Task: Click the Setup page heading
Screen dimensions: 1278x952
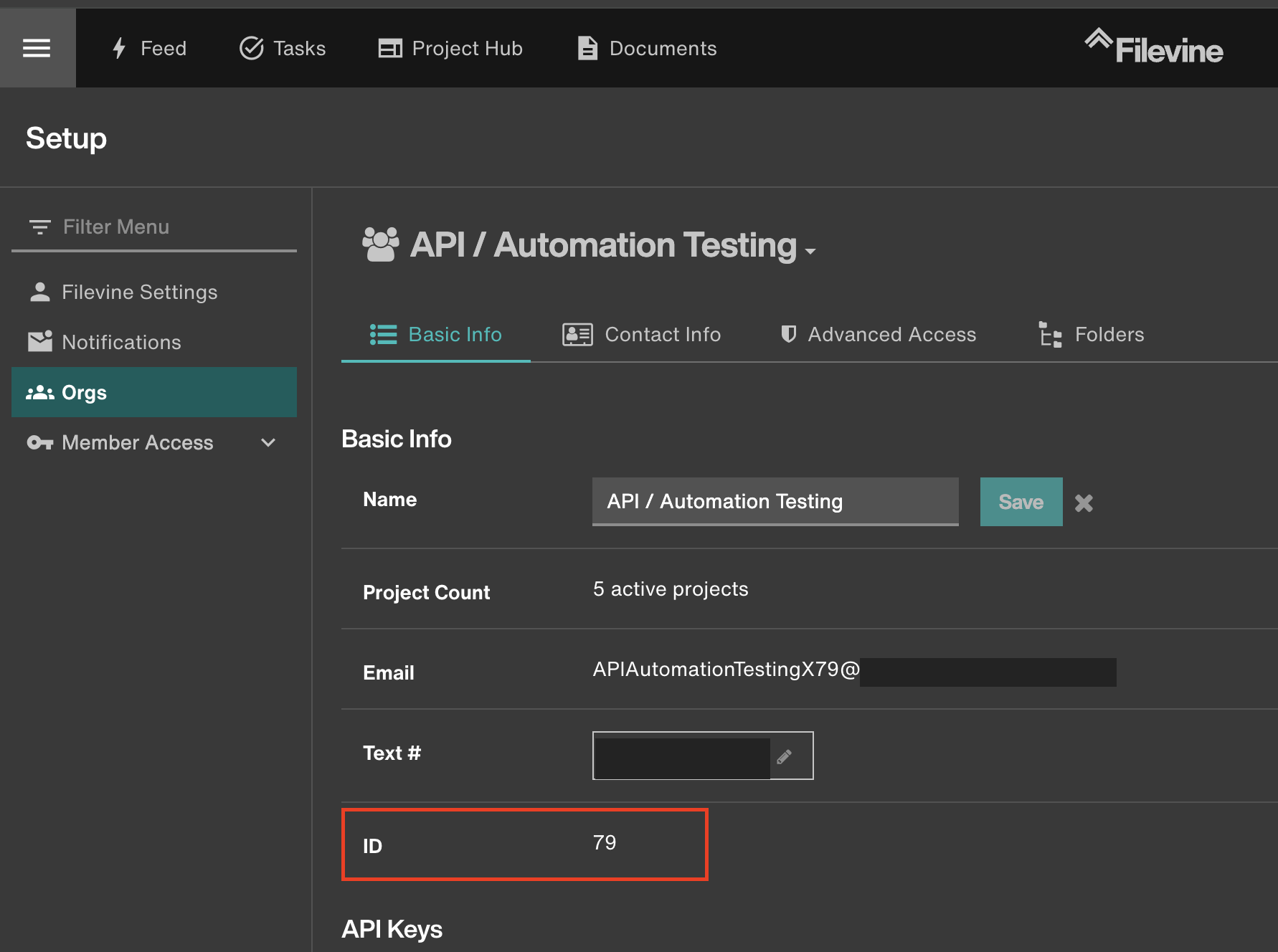Action: [66, 138]
